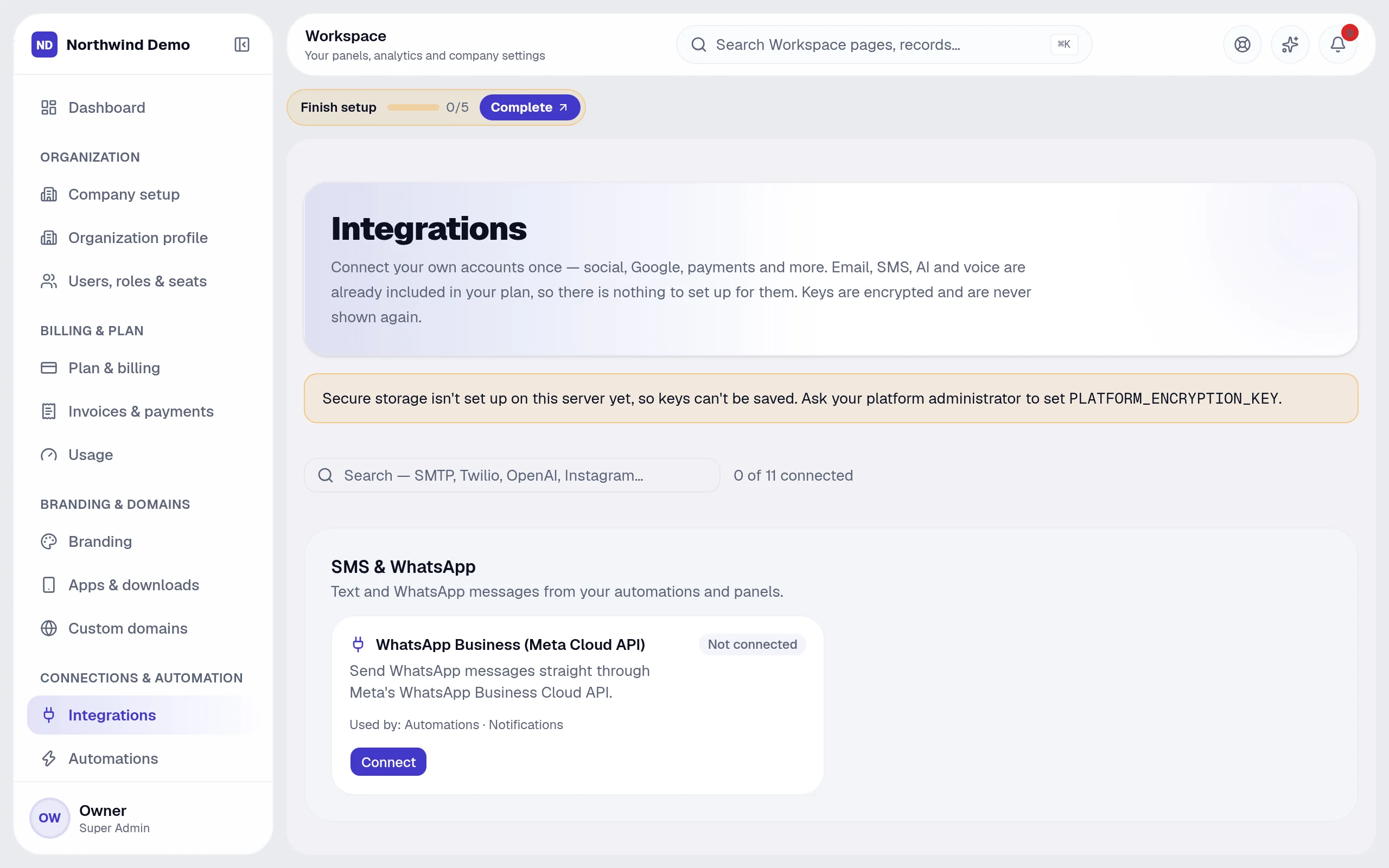Click the Complete setup button
This screenshot has width=1389, height=868.
pos(529,107)
